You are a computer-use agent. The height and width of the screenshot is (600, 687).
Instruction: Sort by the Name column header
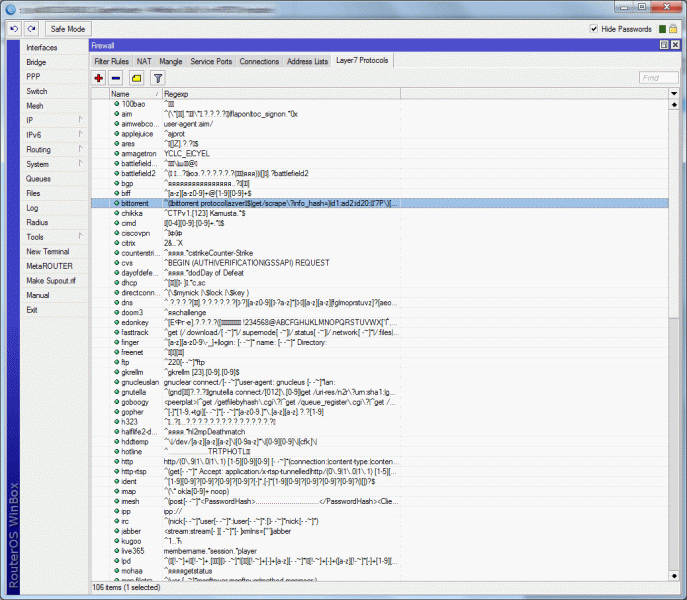pyautogui.click(x=135, y=94)
